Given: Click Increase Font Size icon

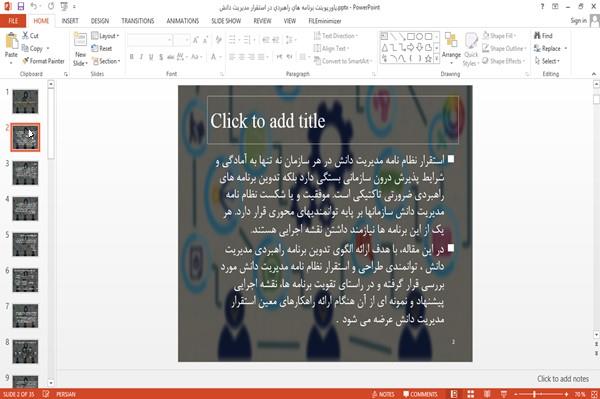Looking at the screenshot, I should (x=196, y=39).
